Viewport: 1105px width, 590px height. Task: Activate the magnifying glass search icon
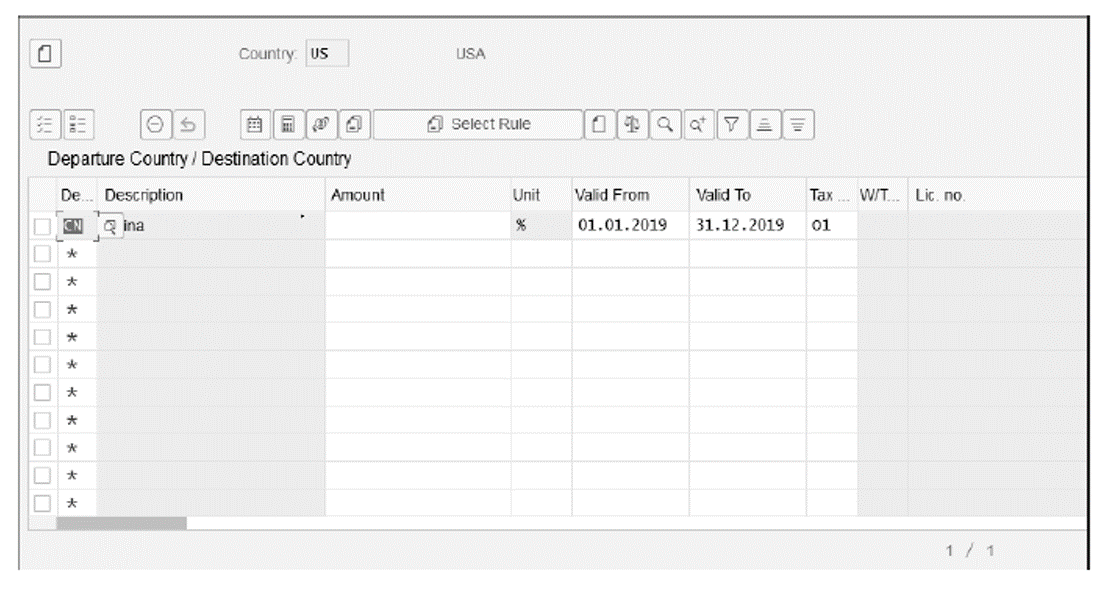click(664, 125)
